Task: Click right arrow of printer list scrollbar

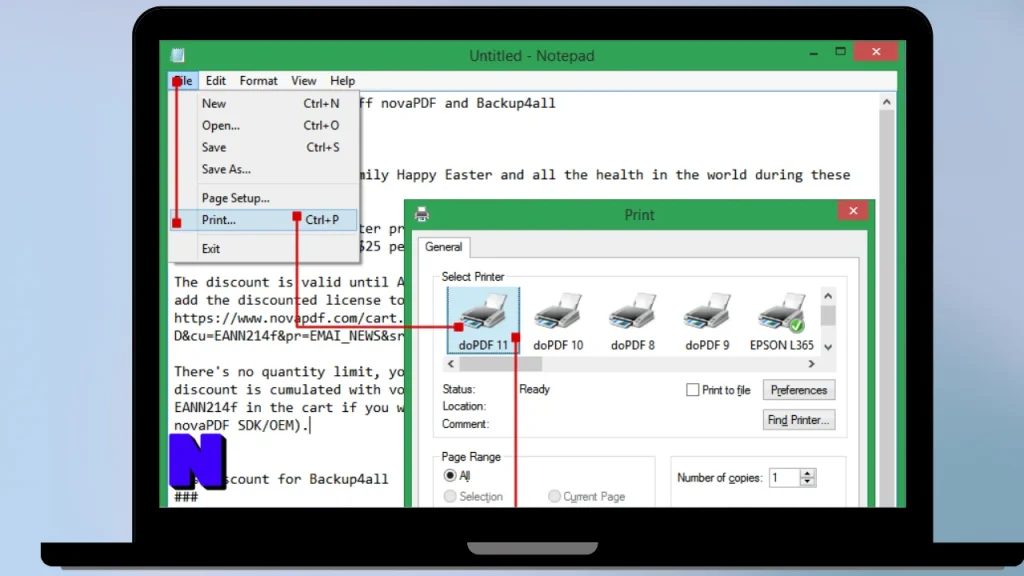Action: 811,364
